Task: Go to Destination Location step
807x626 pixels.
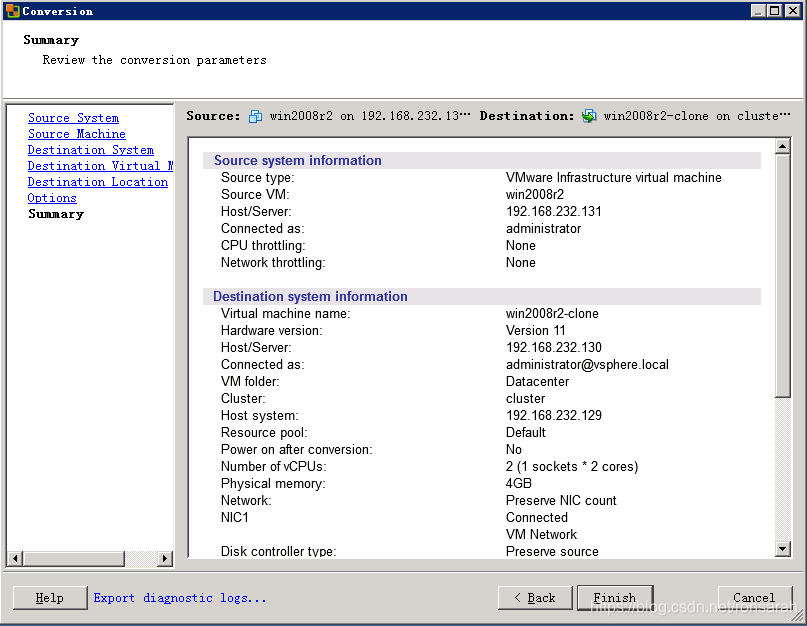Action: click(98, 182)
